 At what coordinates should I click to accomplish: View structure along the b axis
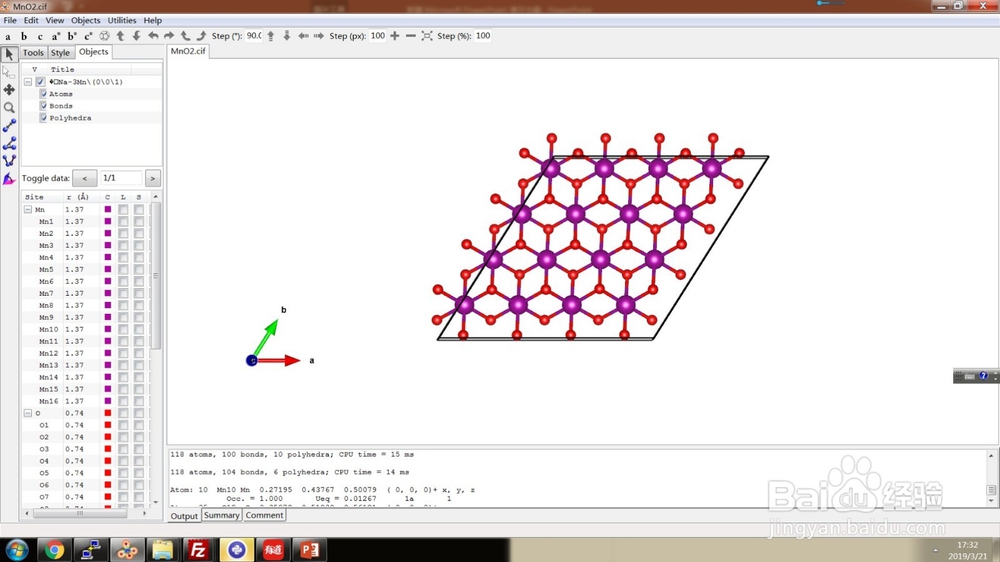coord(24,36)
